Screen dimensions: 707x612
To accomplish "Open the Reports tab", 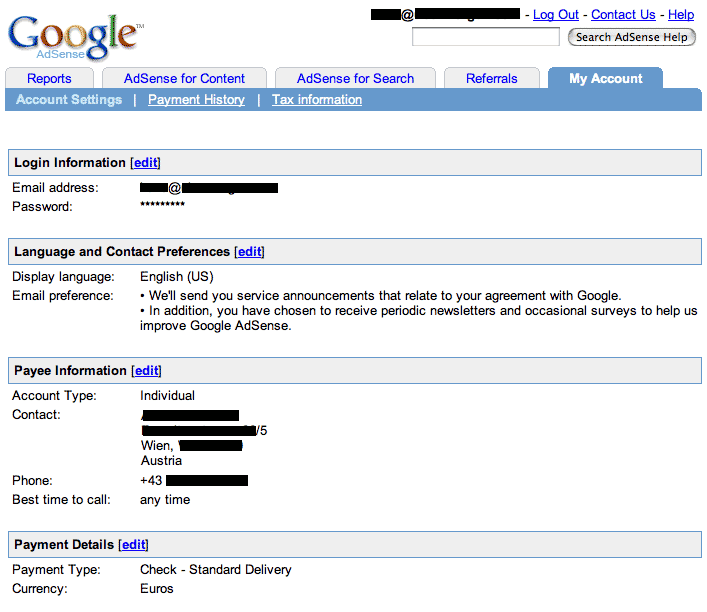I will (x=49, y=78).
